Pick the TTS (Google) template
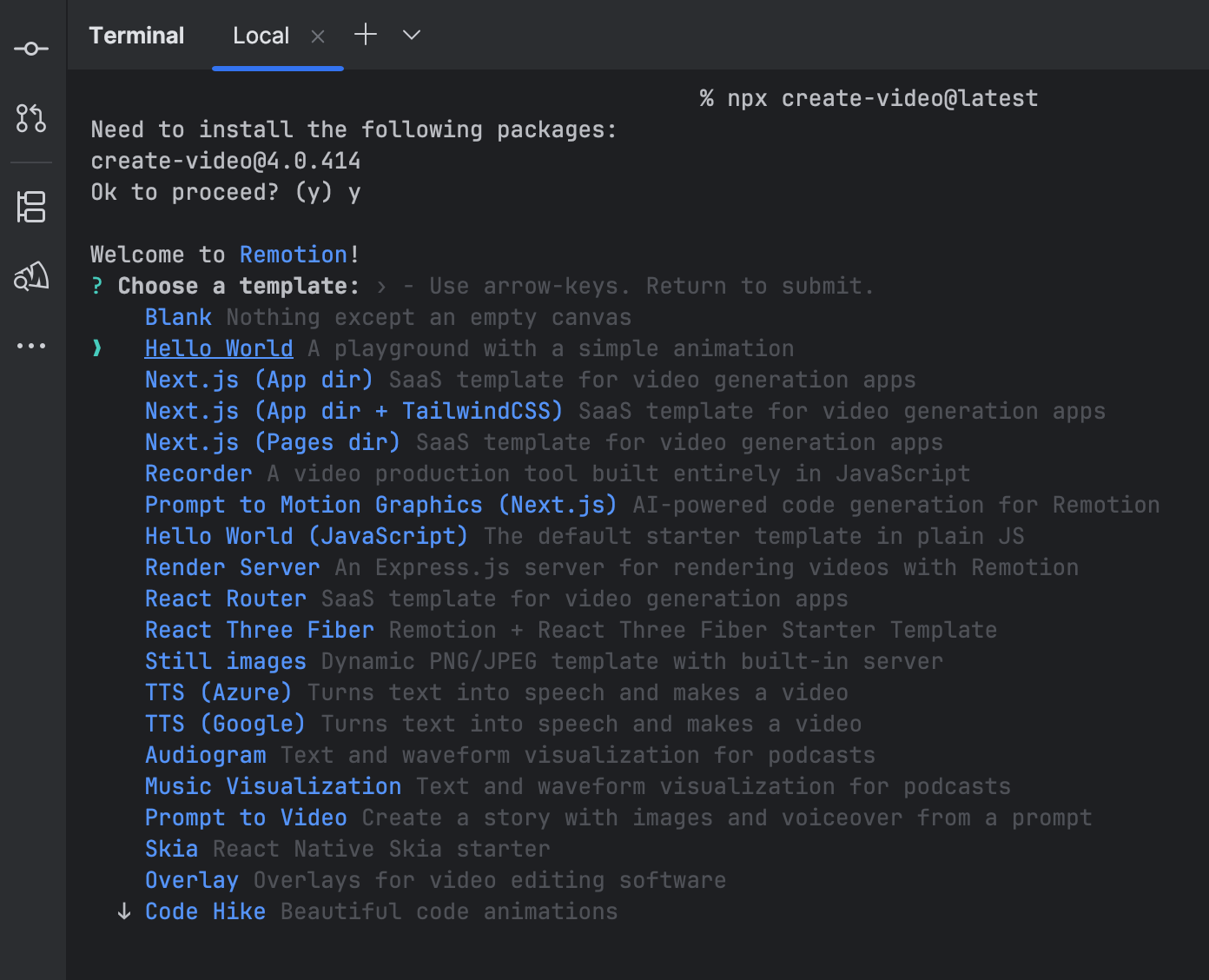This screenshot has height=980, width=1209. [x=225, y=724]
